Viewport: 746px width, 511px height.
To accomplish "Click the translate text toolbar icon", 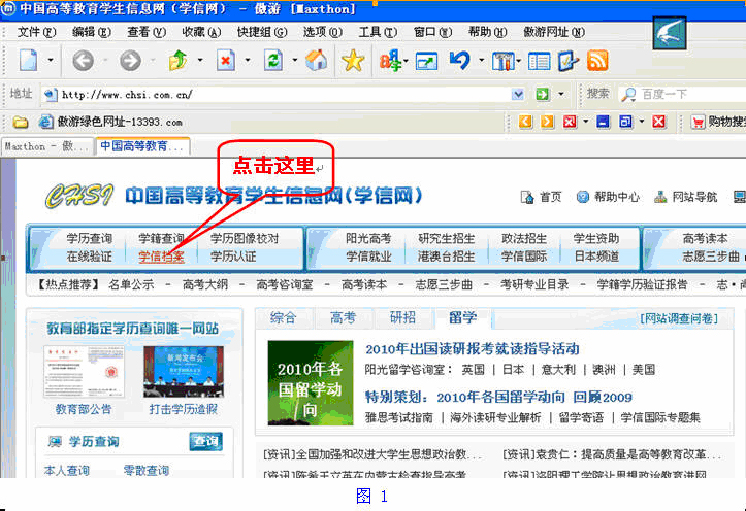I will [x=390, y=61].
